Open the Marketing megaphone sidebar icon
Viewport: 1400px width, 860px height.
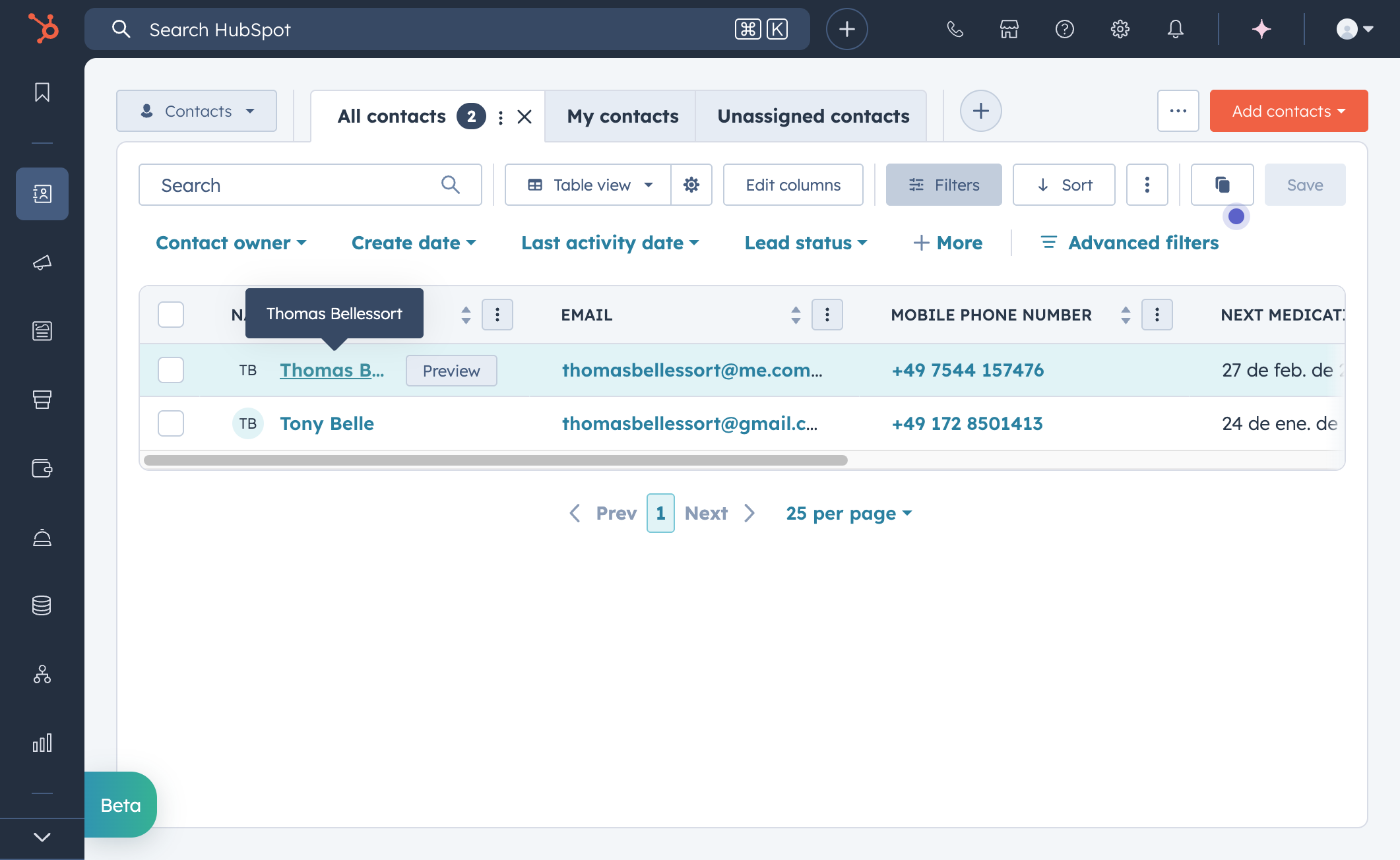coord(42,262)
